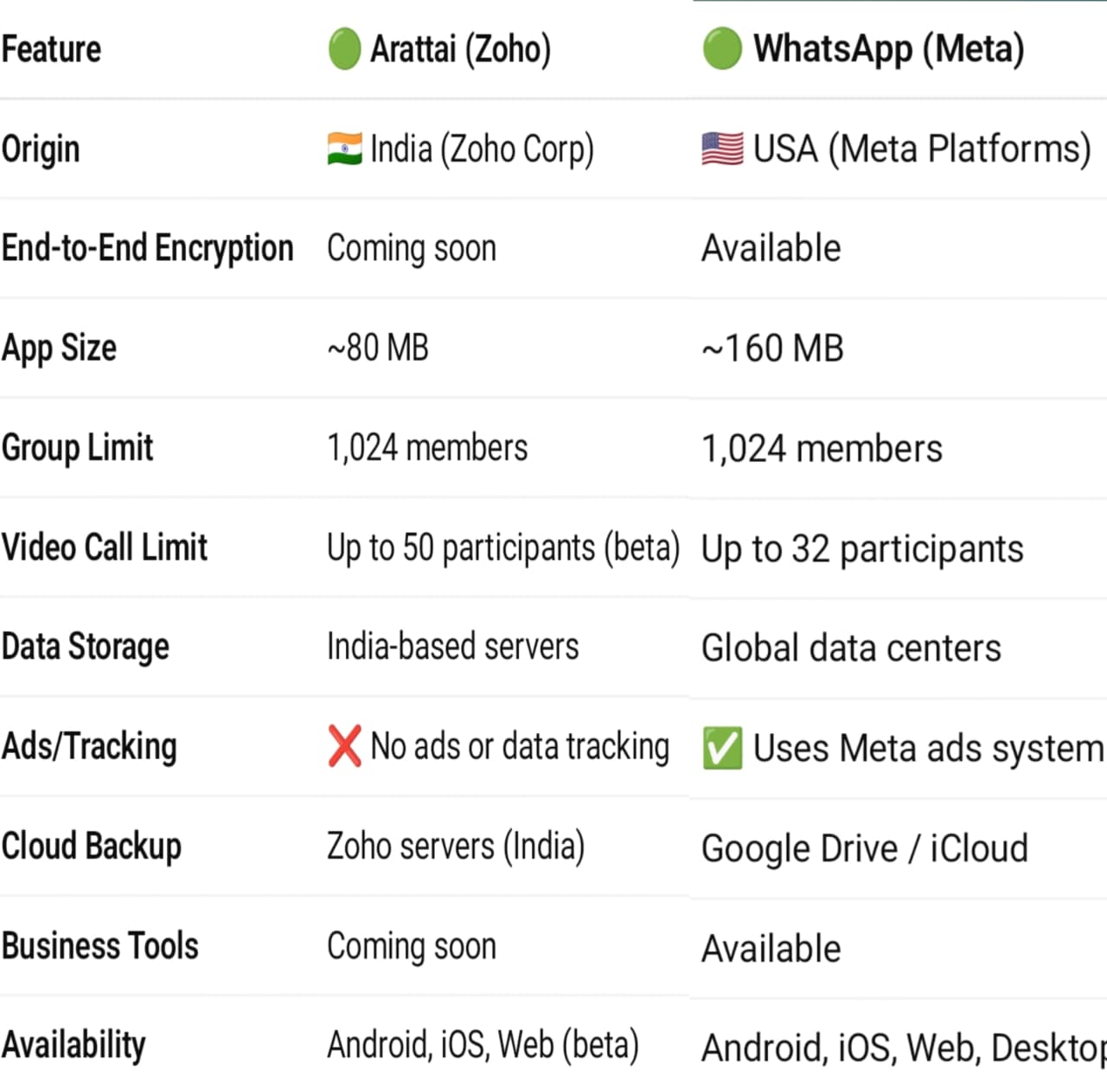The height and width of the screenshot is (1092, 1107).
Task: Click the Data Storage row label
Action: pos(86,647)
